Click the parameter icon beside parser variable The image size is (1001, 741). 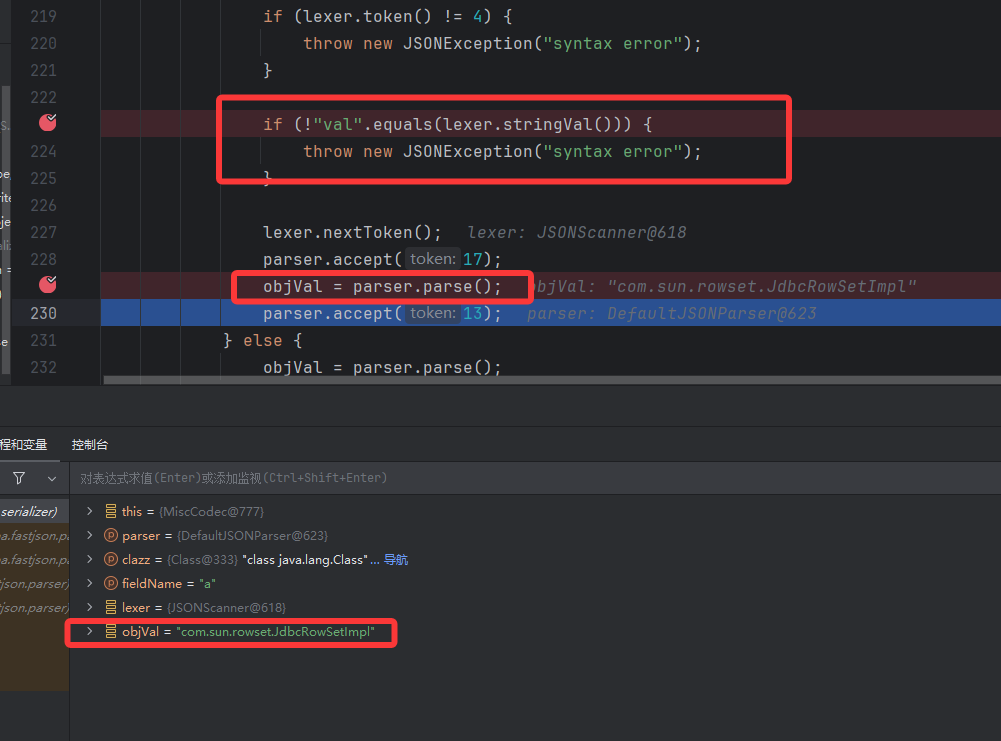pos(110,535)
